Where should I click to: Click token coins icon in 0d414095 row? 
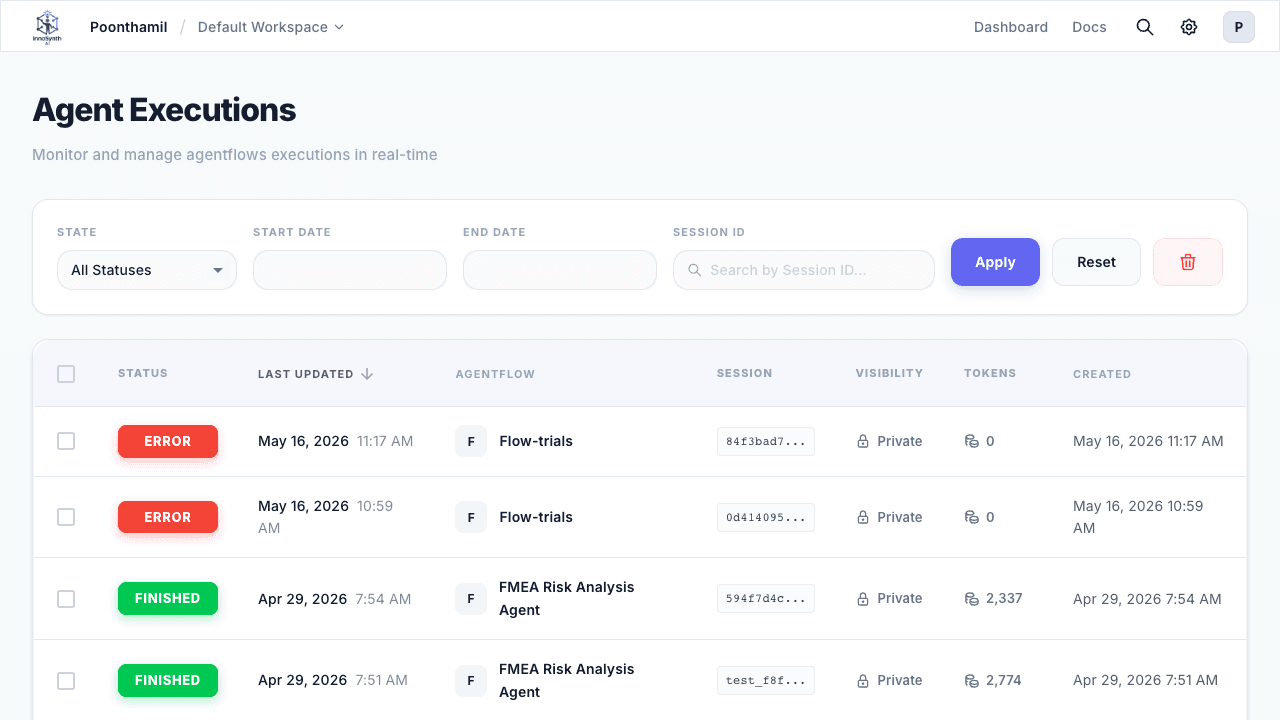pos(971,517)
